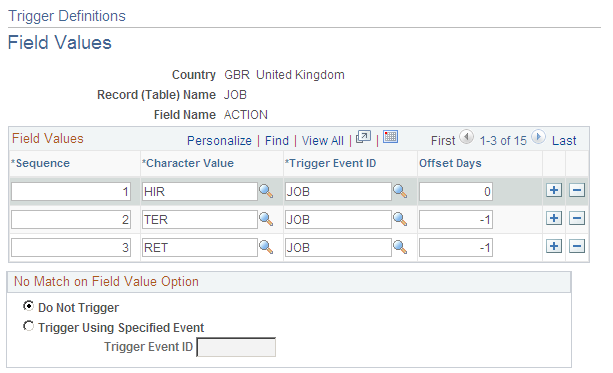This screenshot has height=373, width=613.
Task: Open Trigger Event ID lookup in sequence 3 row
Action: point(400,247)
